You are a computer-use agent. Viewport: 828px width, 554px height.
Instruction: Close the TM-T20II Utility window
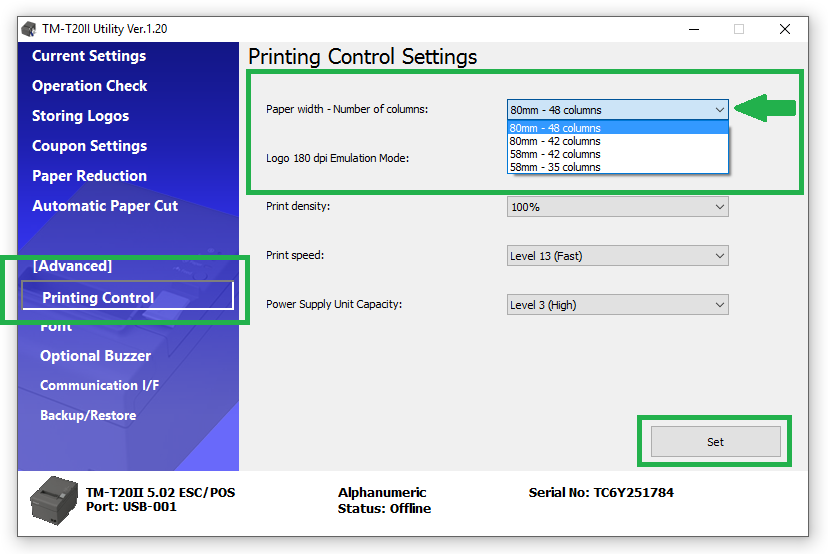(x=785, y=29)
